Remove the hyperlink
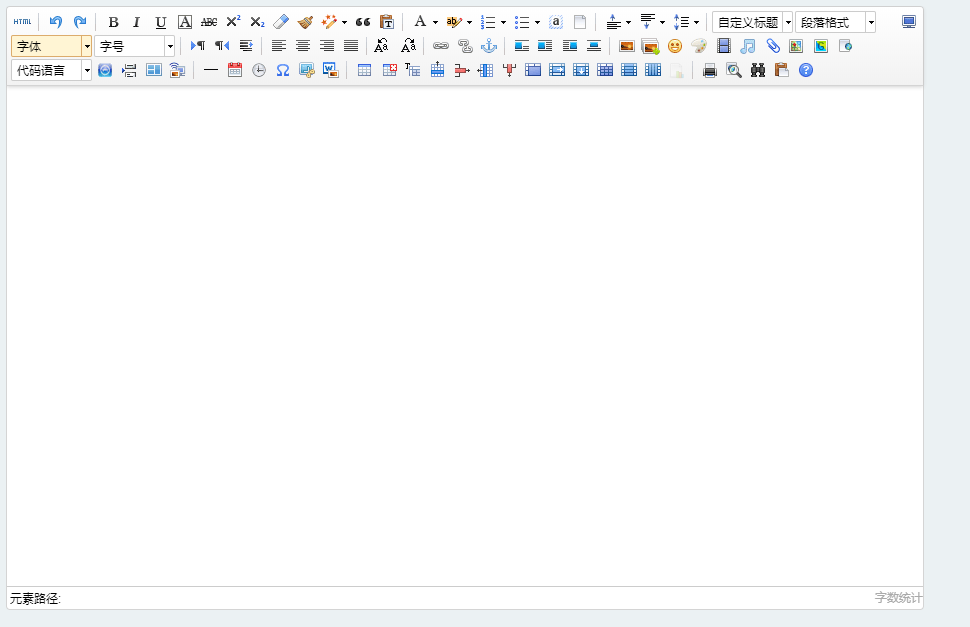This screenshot has width=970, height=627. click(x=465, y=46)
